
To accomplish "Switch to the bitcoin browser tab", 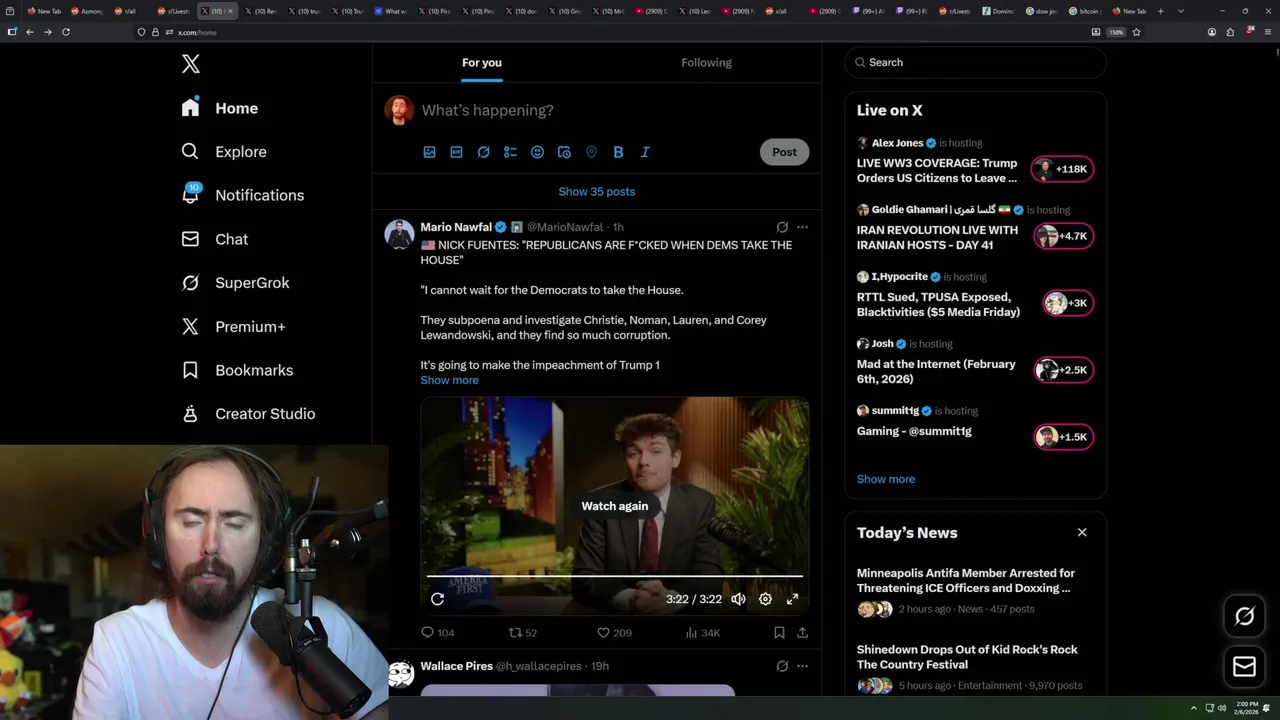I will click(1084, 11).
